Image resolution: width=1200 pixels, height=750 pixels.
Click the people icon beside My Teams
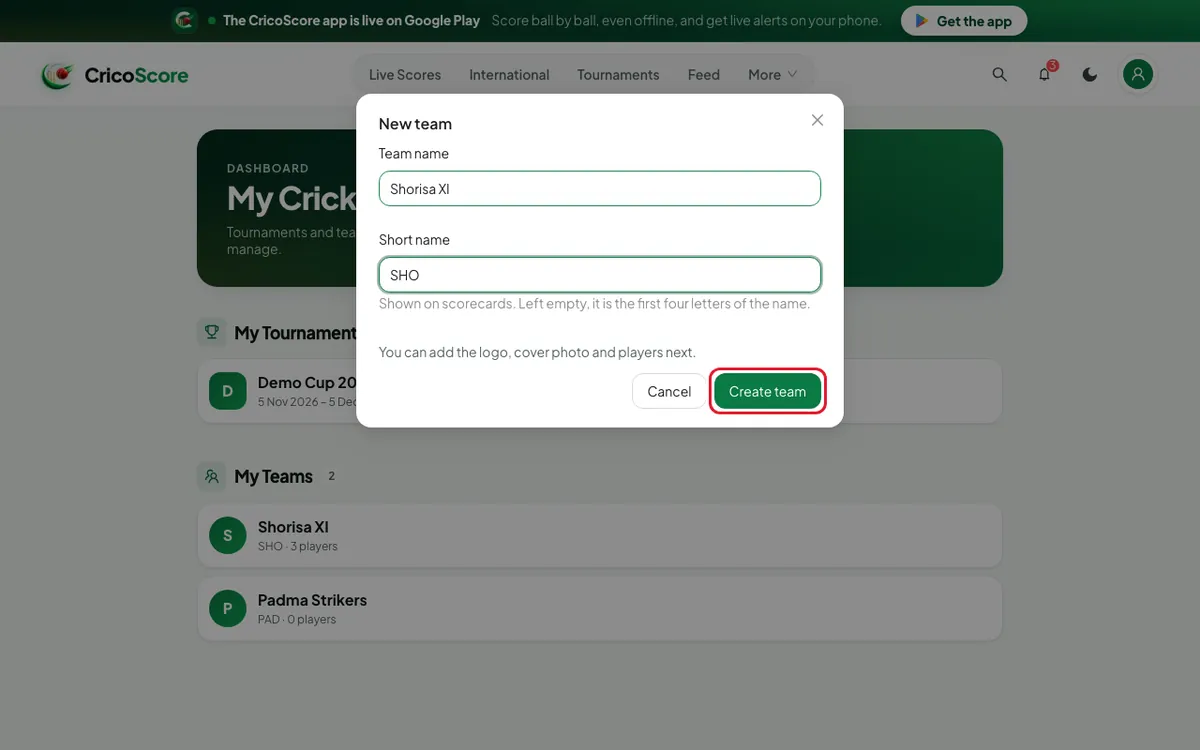pos(212,476)
